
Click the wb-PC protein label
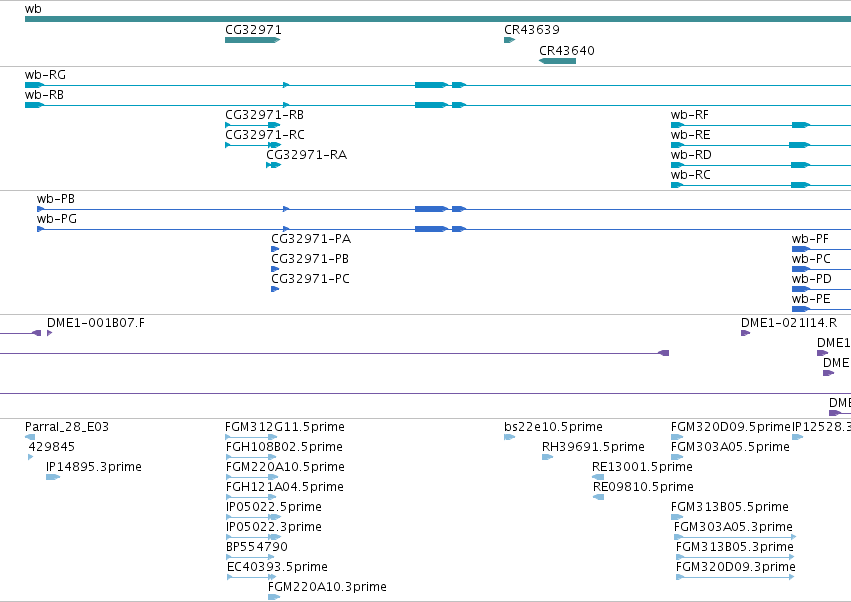811,259
